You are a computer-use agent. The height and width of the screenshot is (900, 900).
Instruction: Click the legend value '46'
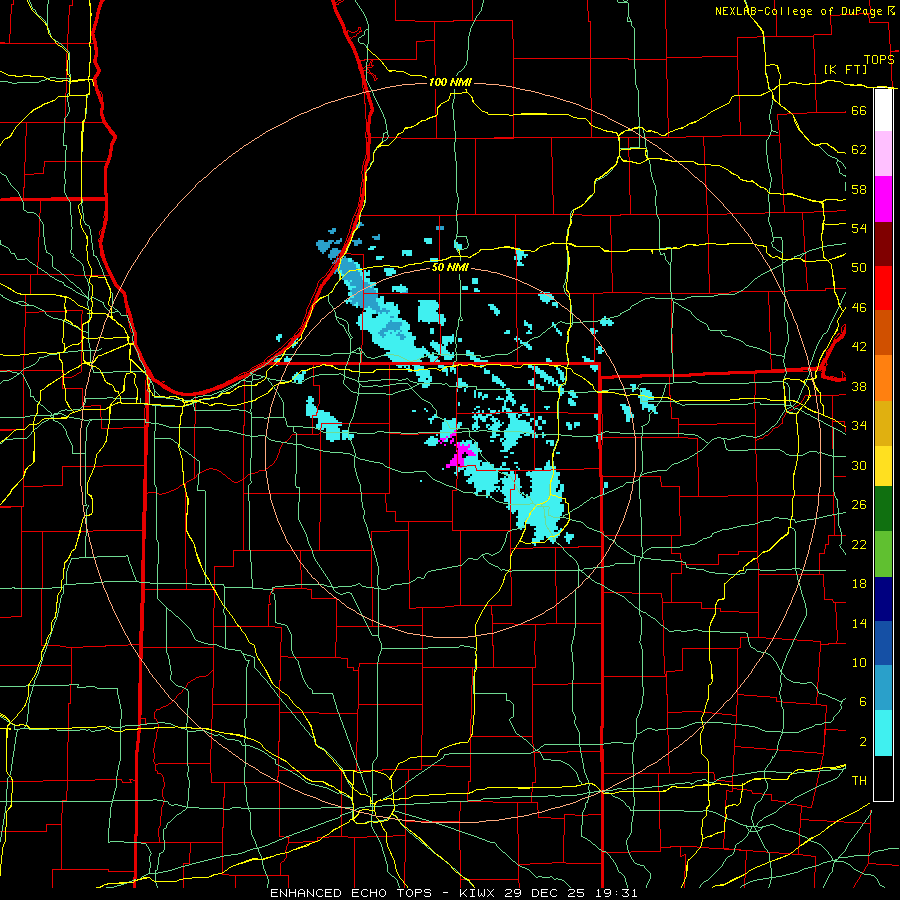(x=859, y=308)
